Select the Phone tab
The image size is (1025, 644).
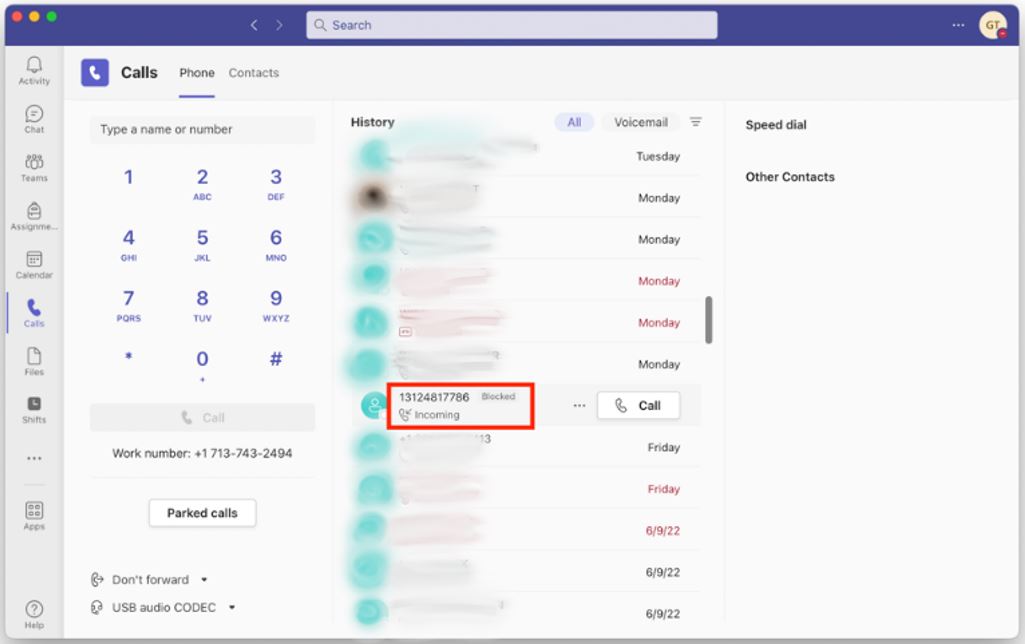[x=197, y=72]
